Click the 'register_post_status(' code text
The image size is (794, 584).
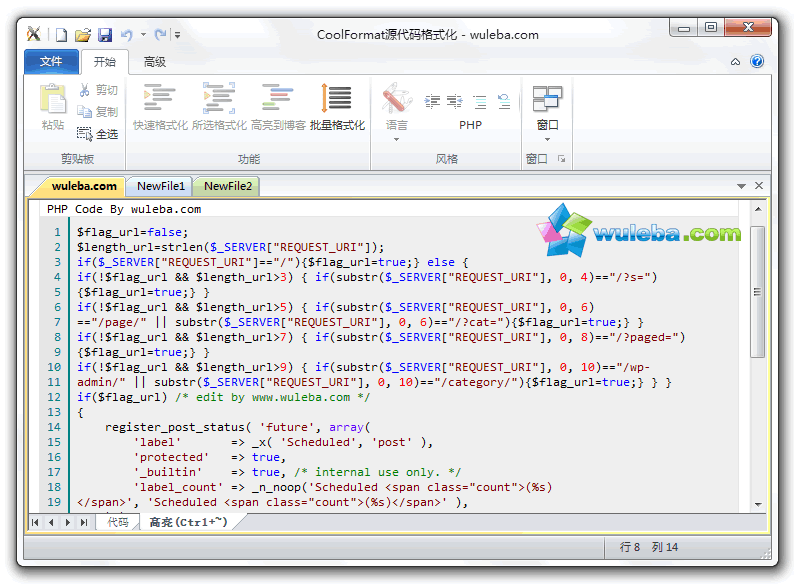[178, 427]
